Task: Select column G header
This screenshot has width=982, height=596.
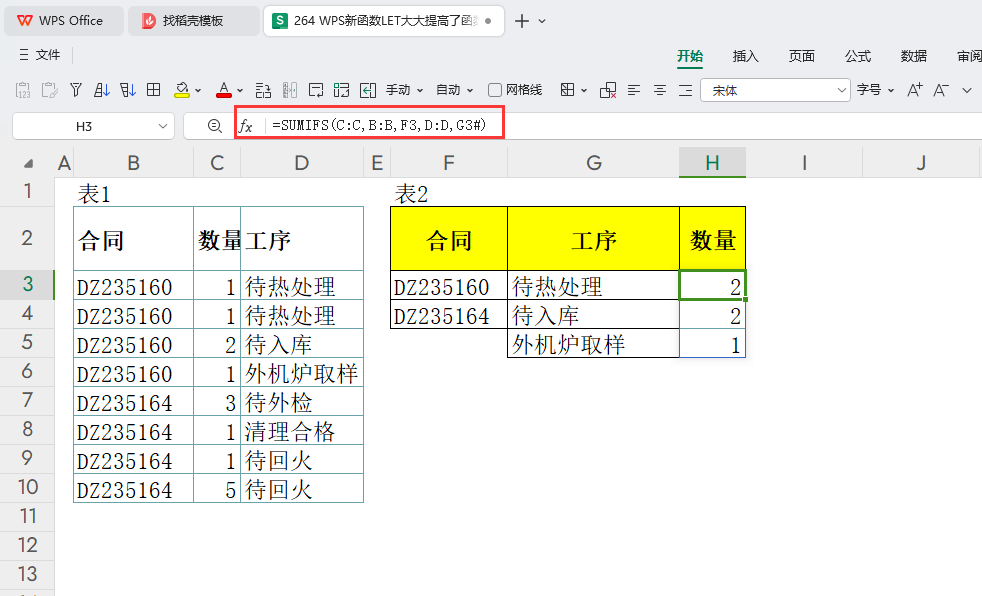Action: click(593, 163)
